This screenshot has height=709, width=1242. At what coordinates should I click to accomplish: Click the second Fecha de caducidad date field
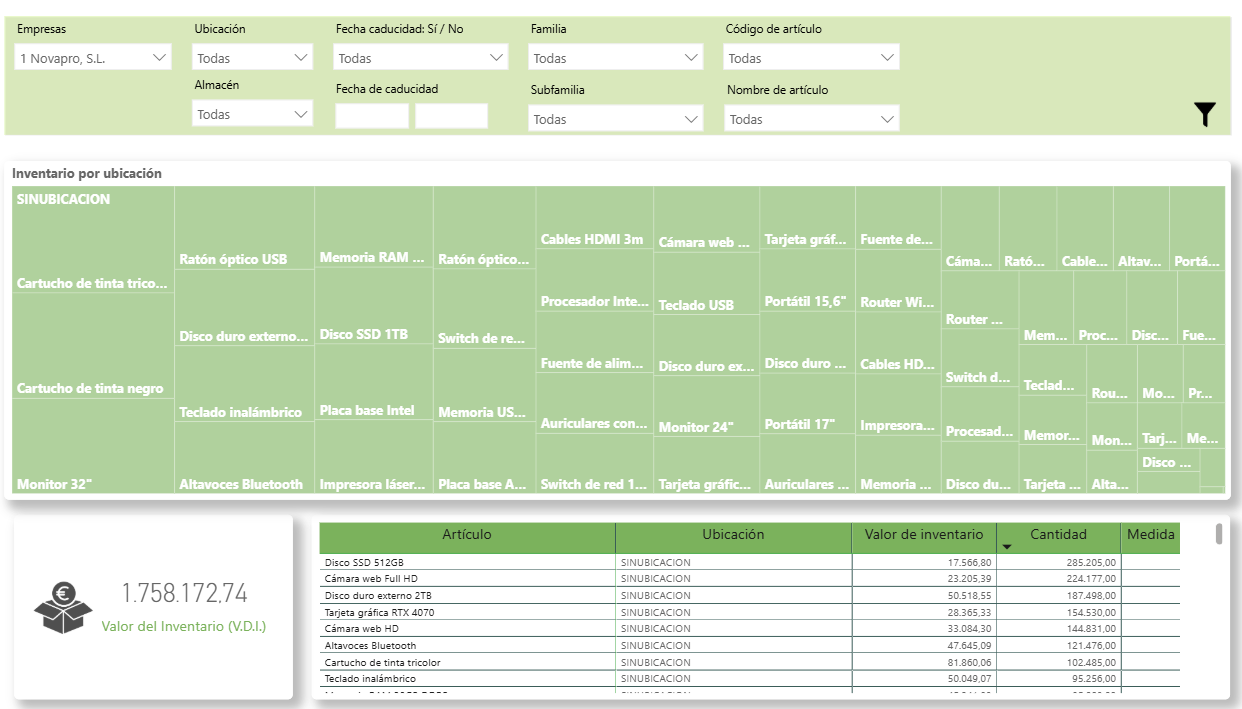point(451,116)
